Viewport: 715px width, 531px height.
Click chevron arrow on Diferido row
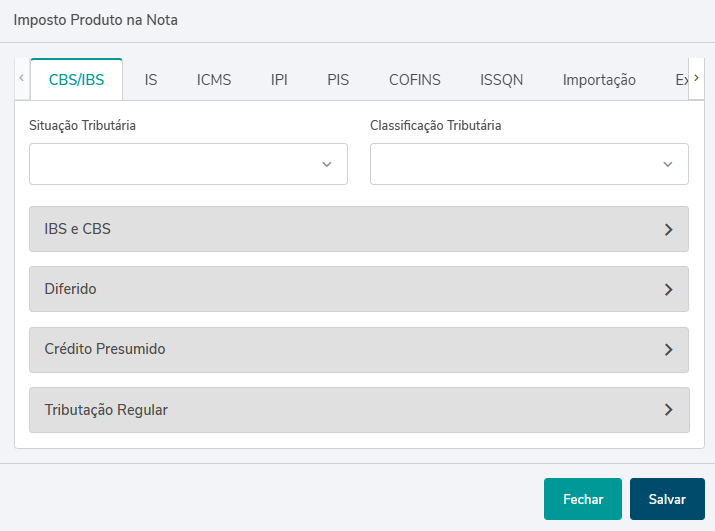[668, 290]
